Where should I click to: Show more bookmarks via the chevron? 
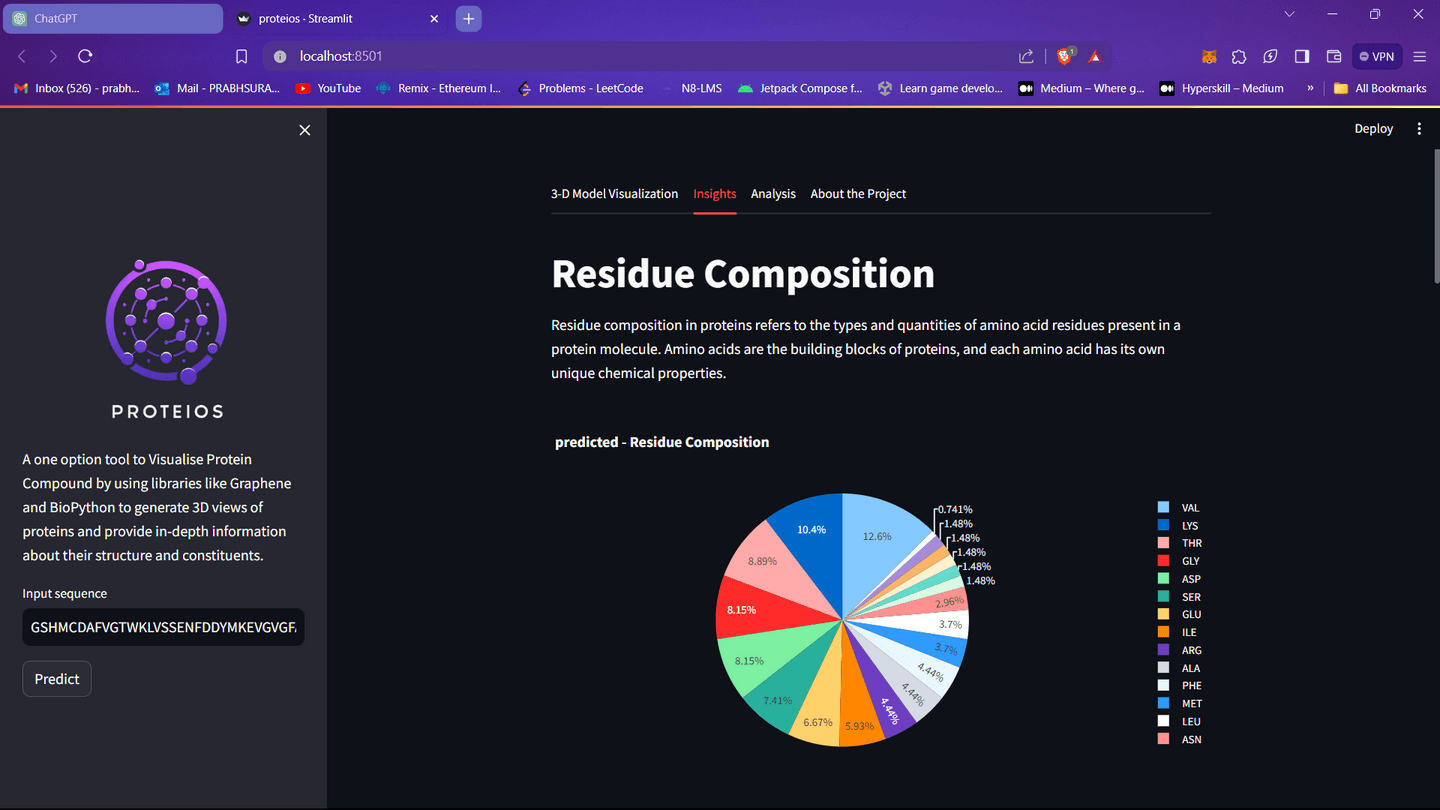[1310, 88]
